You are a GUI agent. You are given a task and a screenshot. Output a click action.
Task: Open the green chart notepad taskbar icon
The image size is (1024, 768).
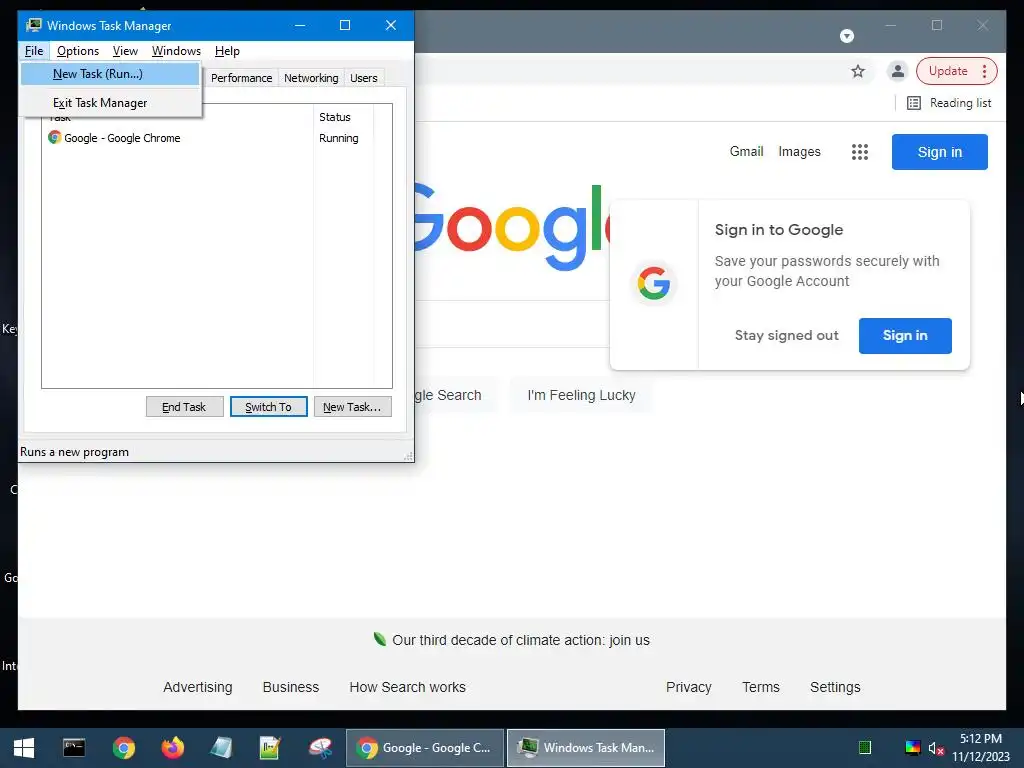270,748
